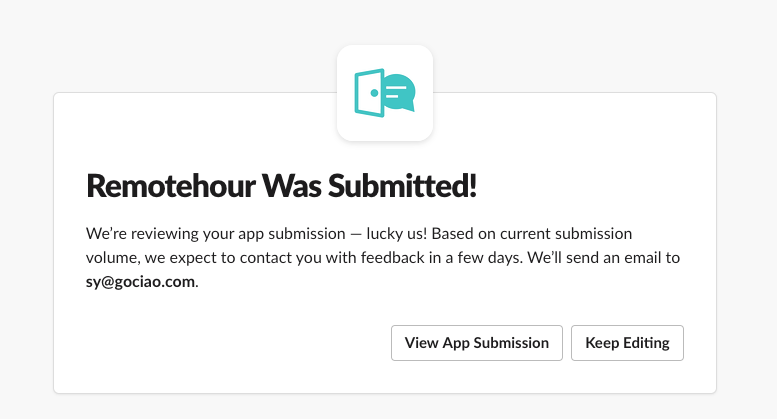Click the 'lucky us!' phrase
This screenshot has height=419, width=777.
[398, 234]
